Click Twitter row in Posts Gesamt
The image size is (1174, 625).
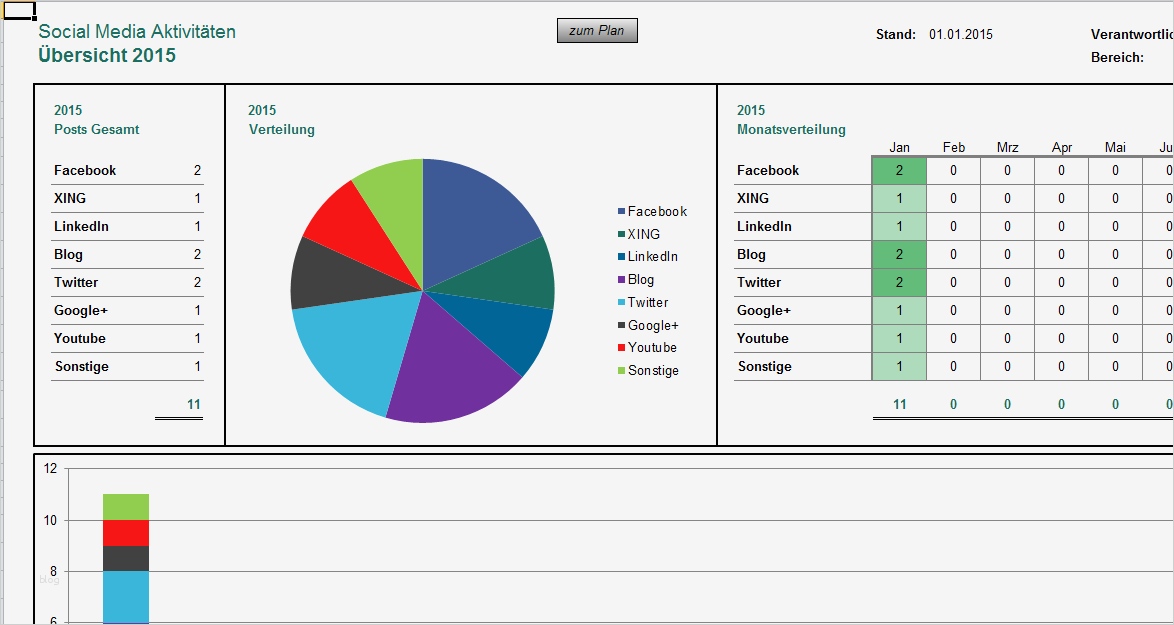coord(127,282)
